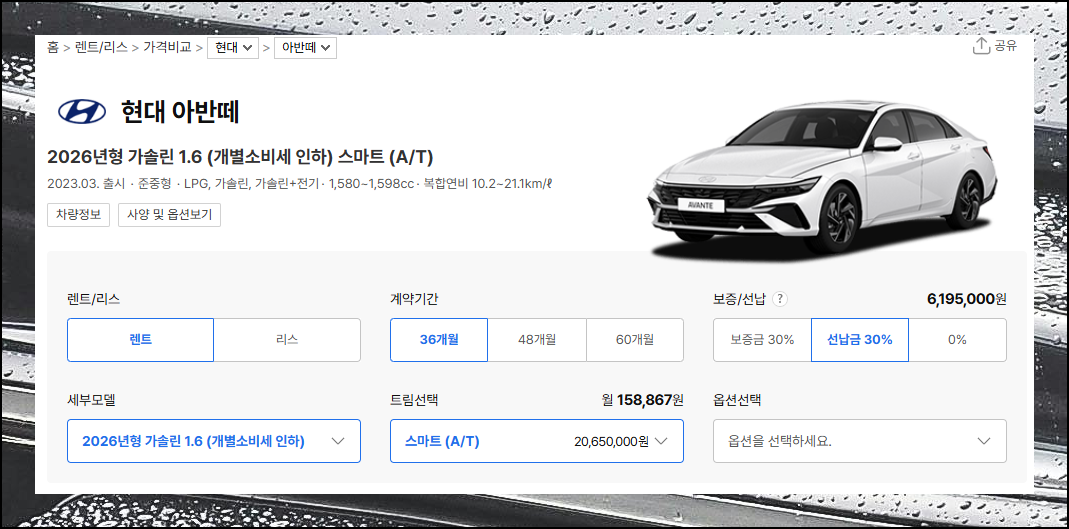Open 렌트/리스 breadcrumb link

coord(101,48)
